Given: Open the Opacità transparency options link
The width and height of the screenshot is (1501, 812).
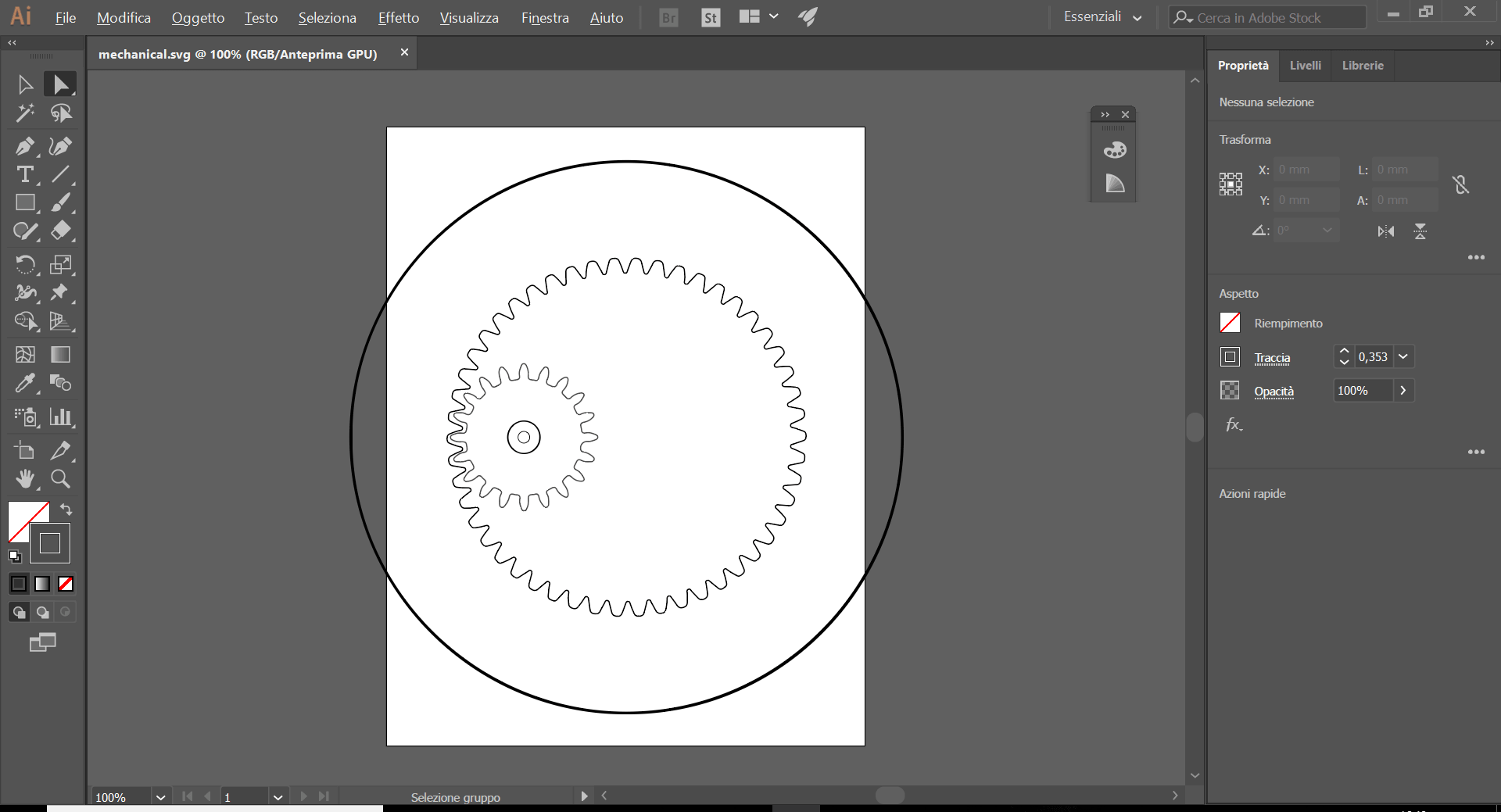Looking at the screenshot, I should pos(1274,392).
